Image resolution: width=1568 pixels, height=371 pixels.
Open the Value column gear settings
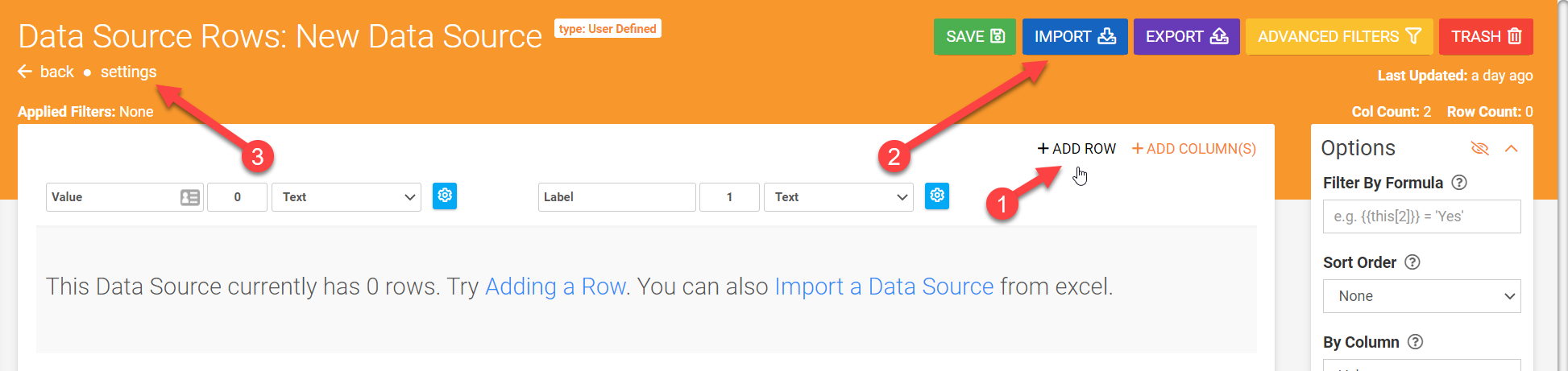(x=445, y=196)
